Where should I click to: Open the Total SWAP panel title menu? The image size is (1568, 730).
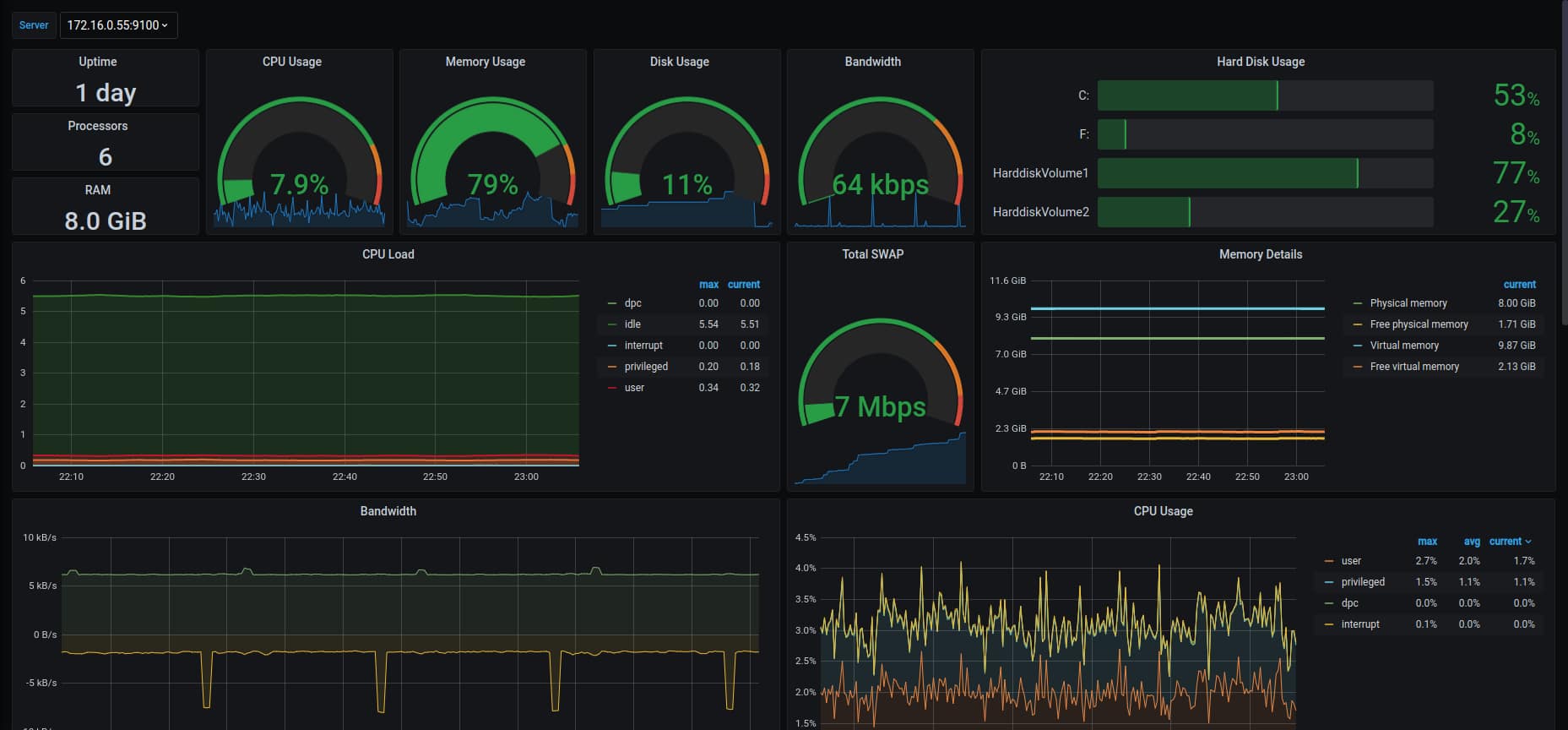click(x=872, y=254)
